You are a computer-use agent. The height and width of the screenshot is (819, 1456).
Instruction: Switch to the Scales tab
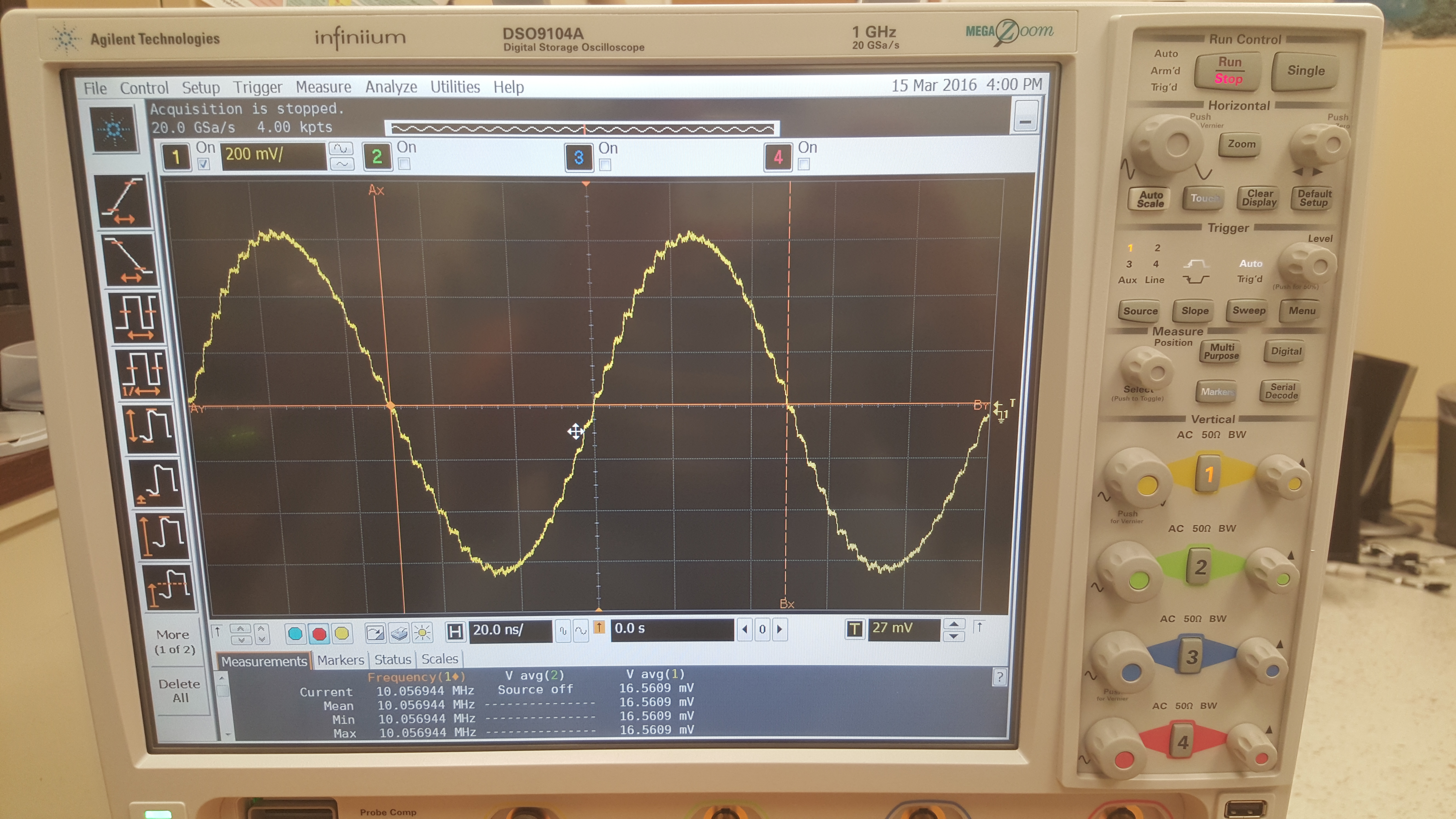coord(440,659)
